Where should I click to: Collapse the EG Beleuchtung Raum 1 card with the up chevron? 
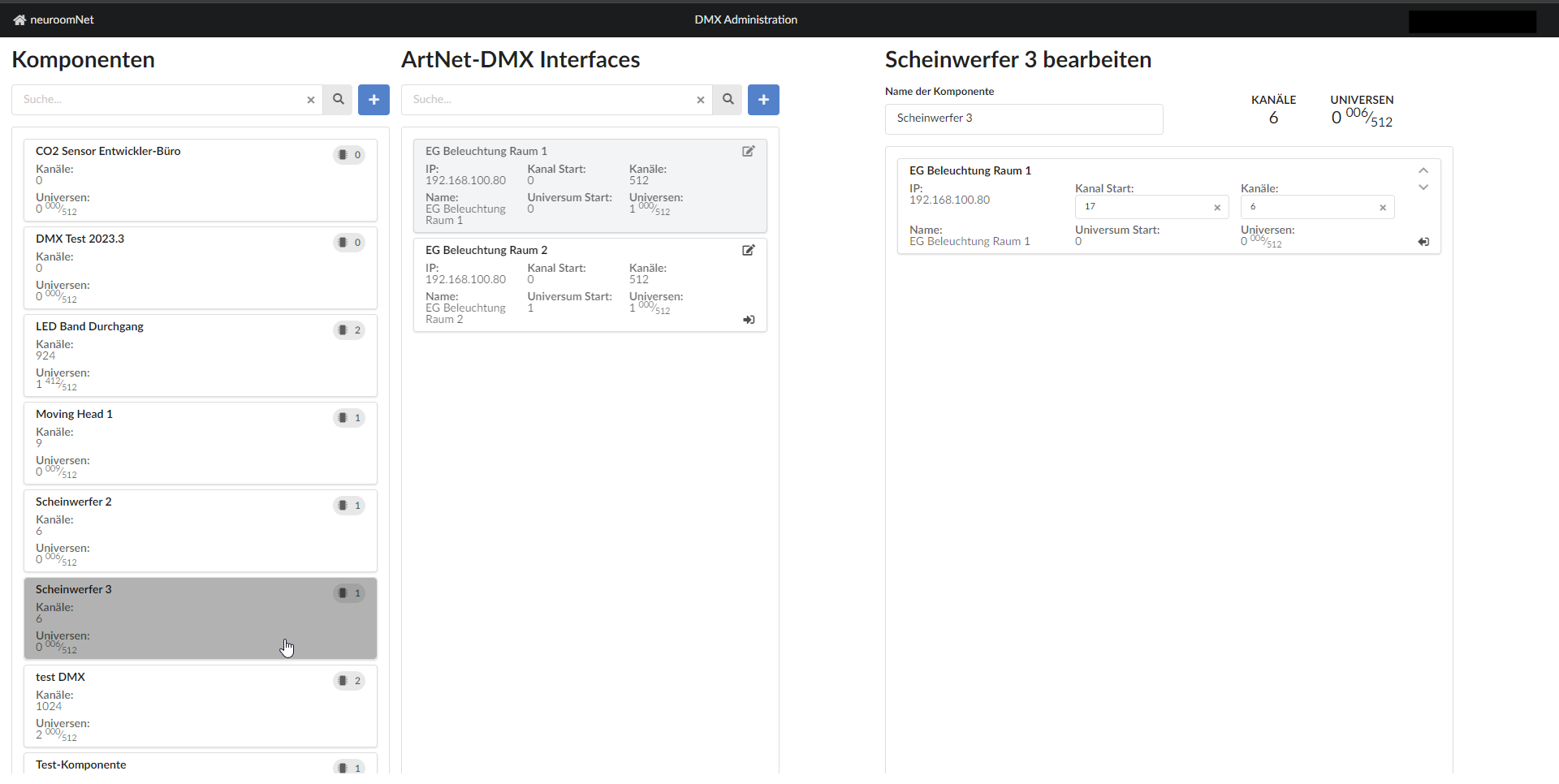1423,170
